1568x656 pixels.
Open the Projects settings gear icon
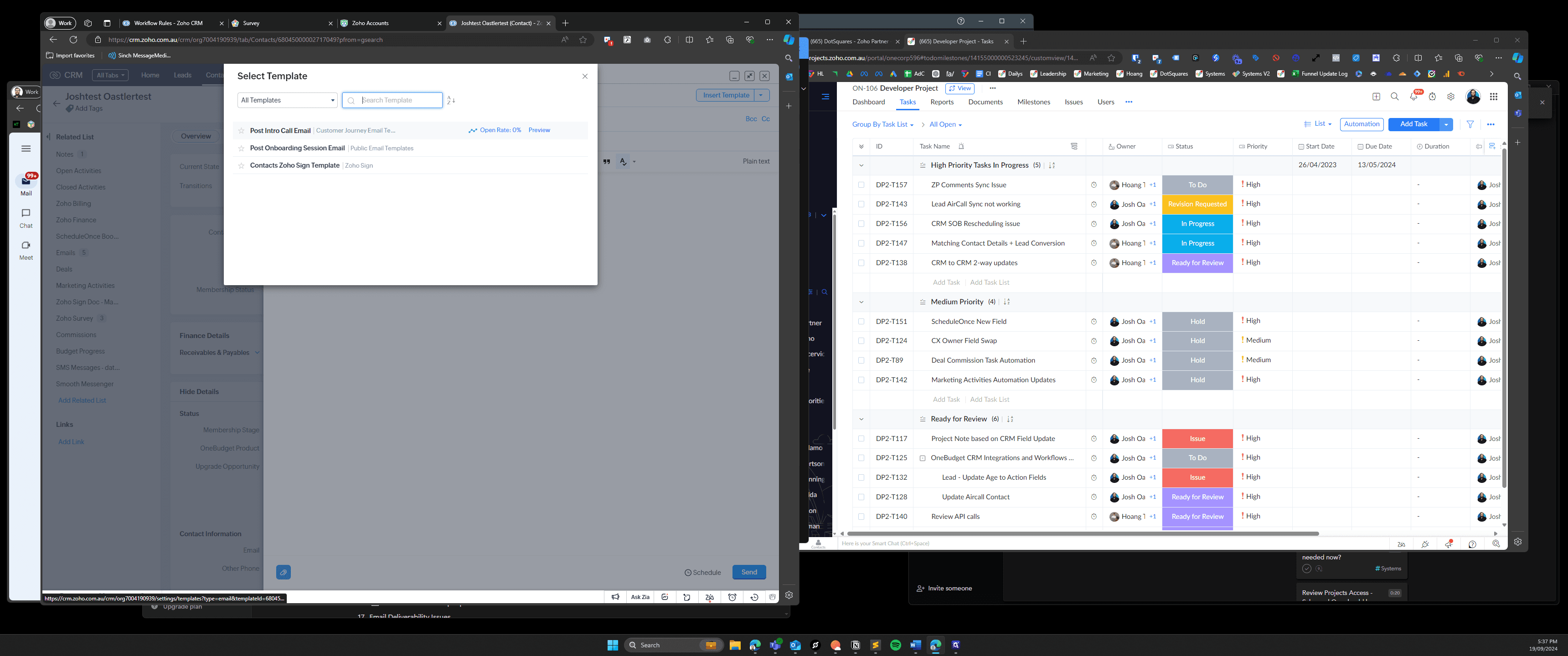(1451, 97)
